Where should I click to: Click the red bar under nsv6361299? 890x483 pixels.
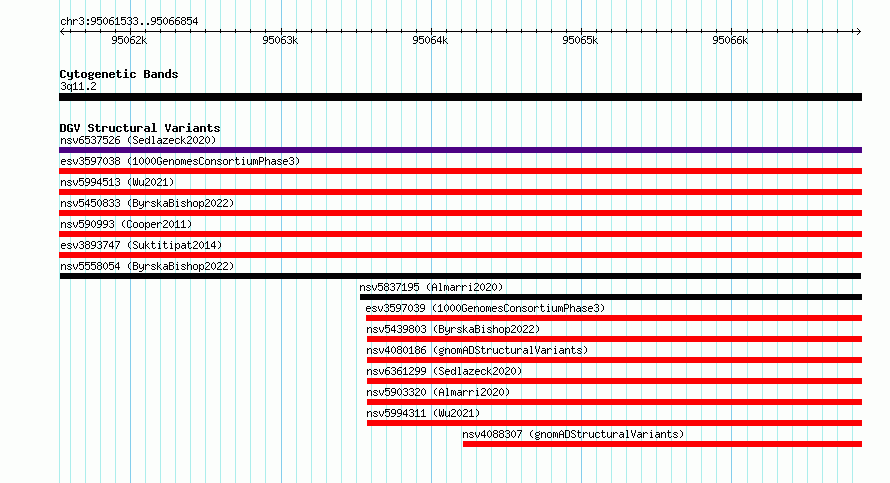pyautogui.click(x=614, y=381)
